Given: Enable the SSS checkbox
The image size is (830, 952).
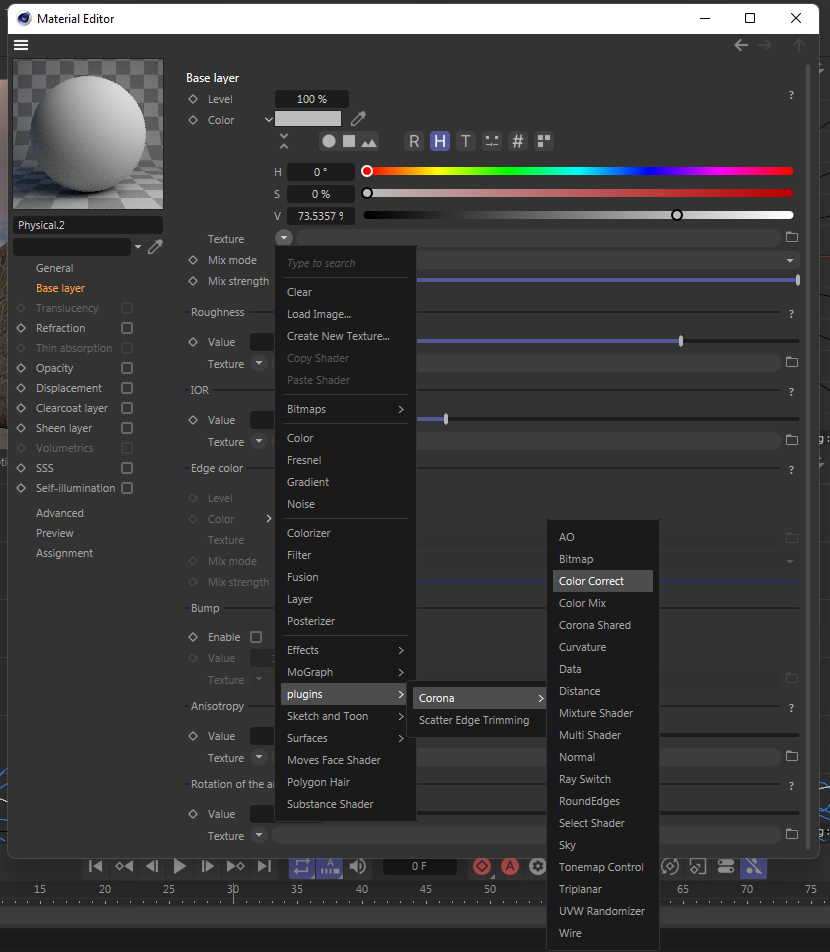Looking at the screenshot, I should tap(127, 468).
